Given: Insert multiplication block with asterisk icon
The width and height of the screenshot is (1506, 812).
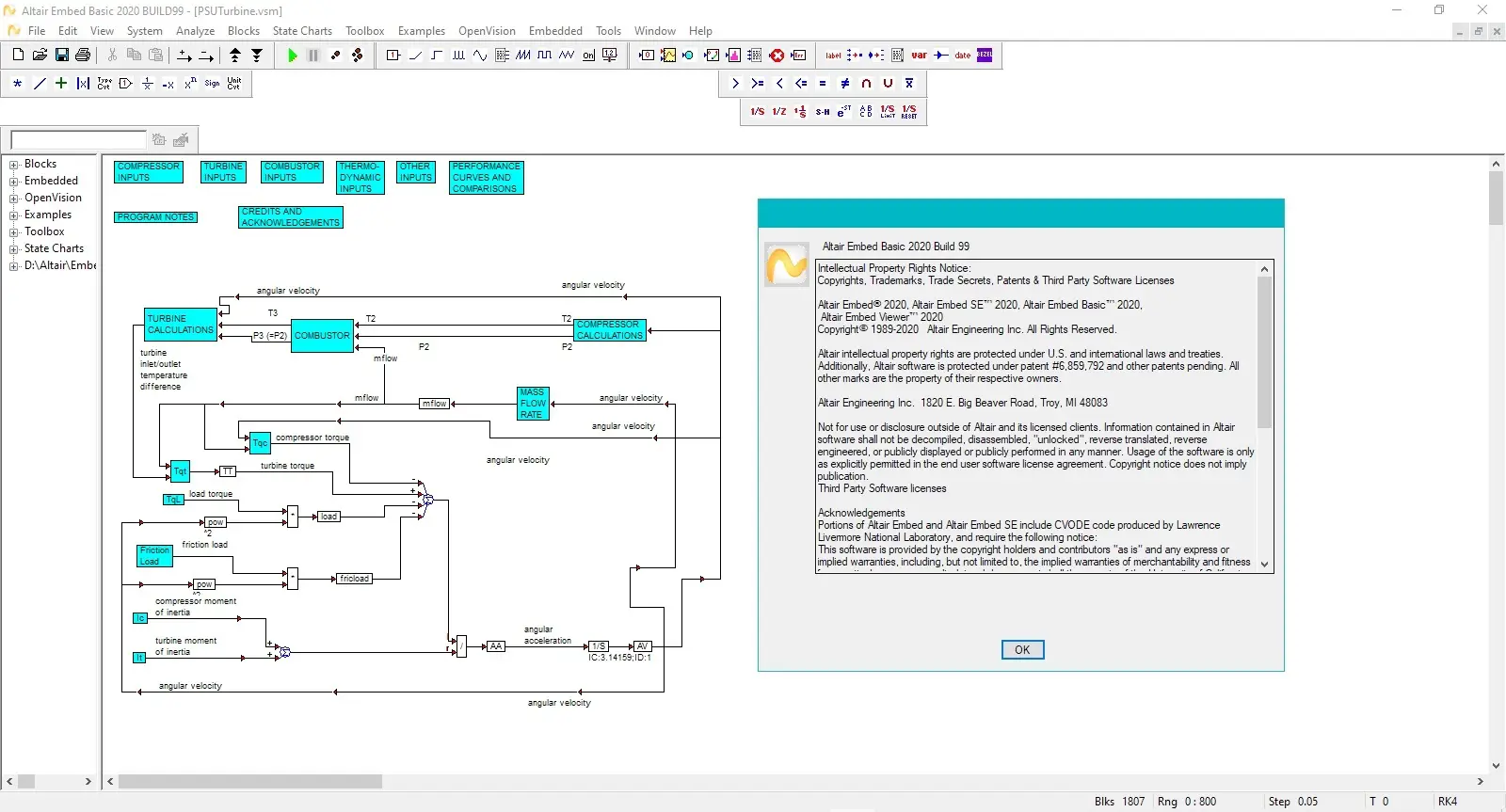Looking at the screenshot, I should point(18,84).
